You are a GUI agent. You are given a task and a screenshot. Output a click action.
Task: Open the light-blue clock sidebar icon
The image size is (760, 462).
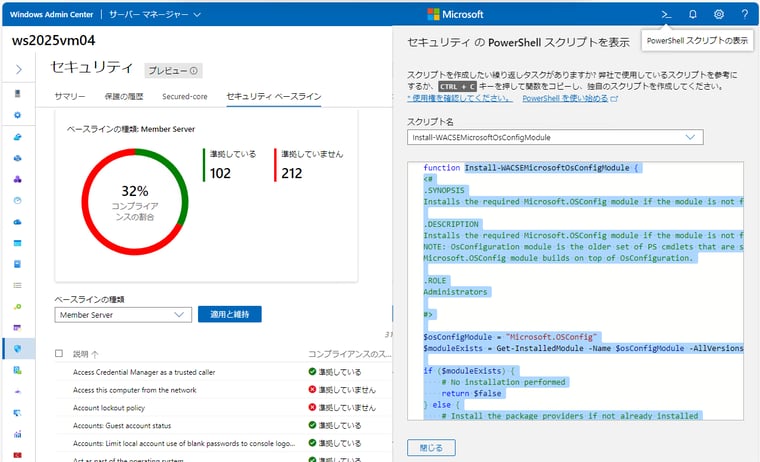(x=17, y=200)
